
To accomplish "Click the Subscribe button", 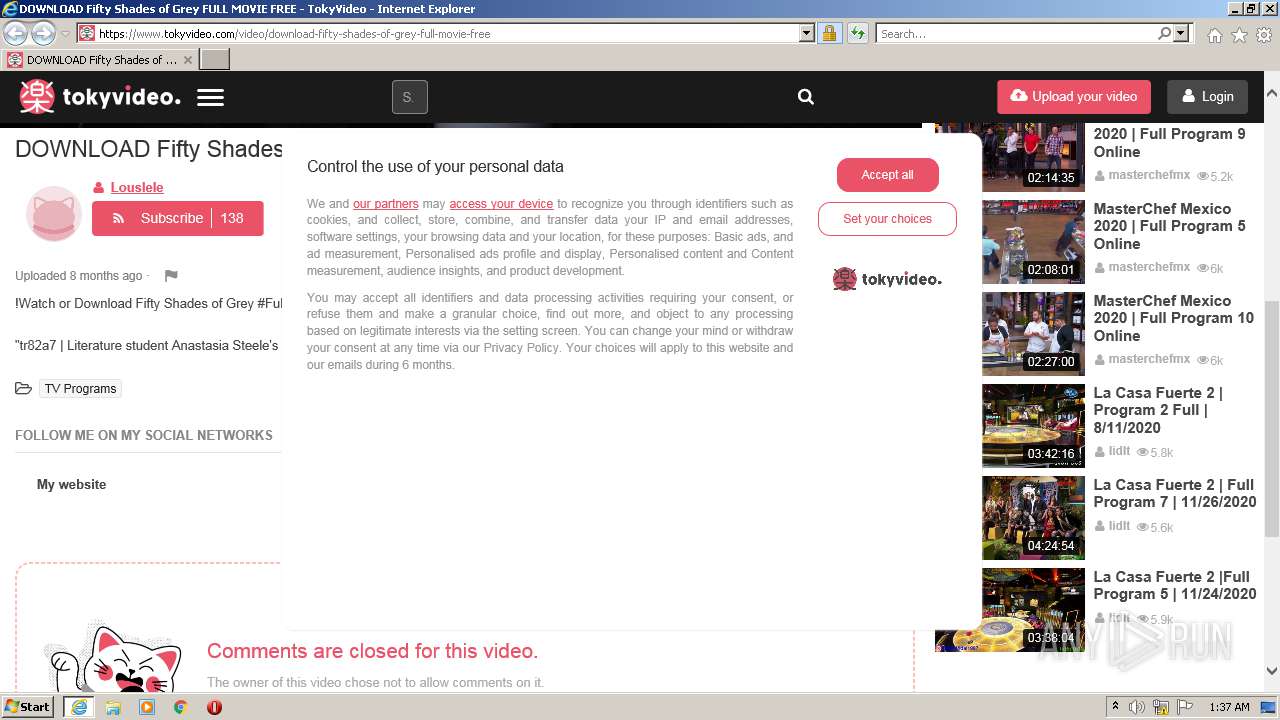I will pyautogui.click(x=178, y=218).
